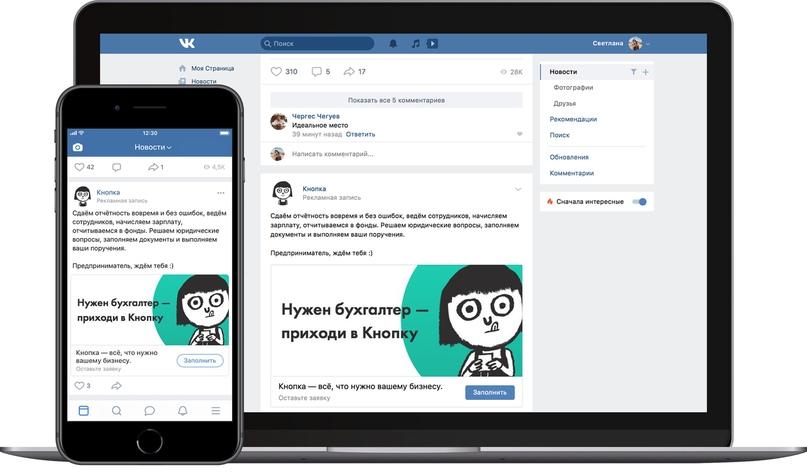Click Показать все 5 комментариев button
The height and width of the screenshot is (473, 807).
(x=396, y=100)
